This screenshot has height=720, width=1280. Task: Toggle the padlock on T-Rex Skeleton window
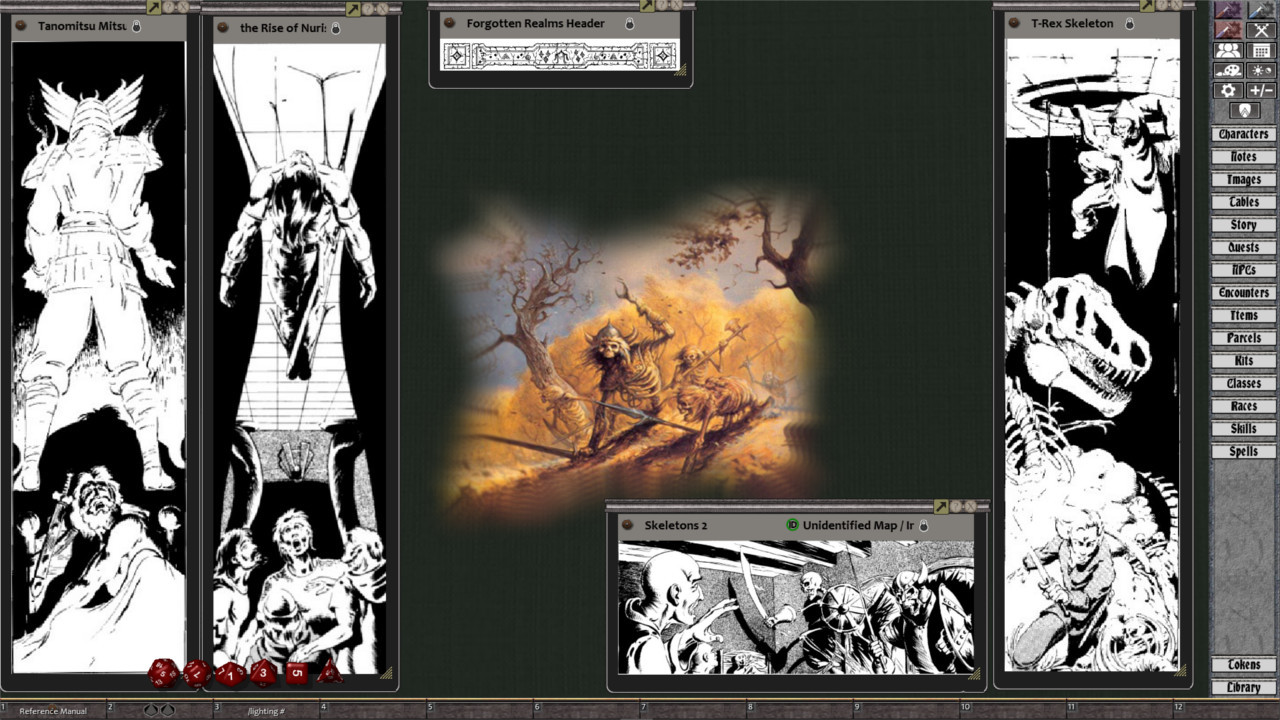(x=1129, y=23)
